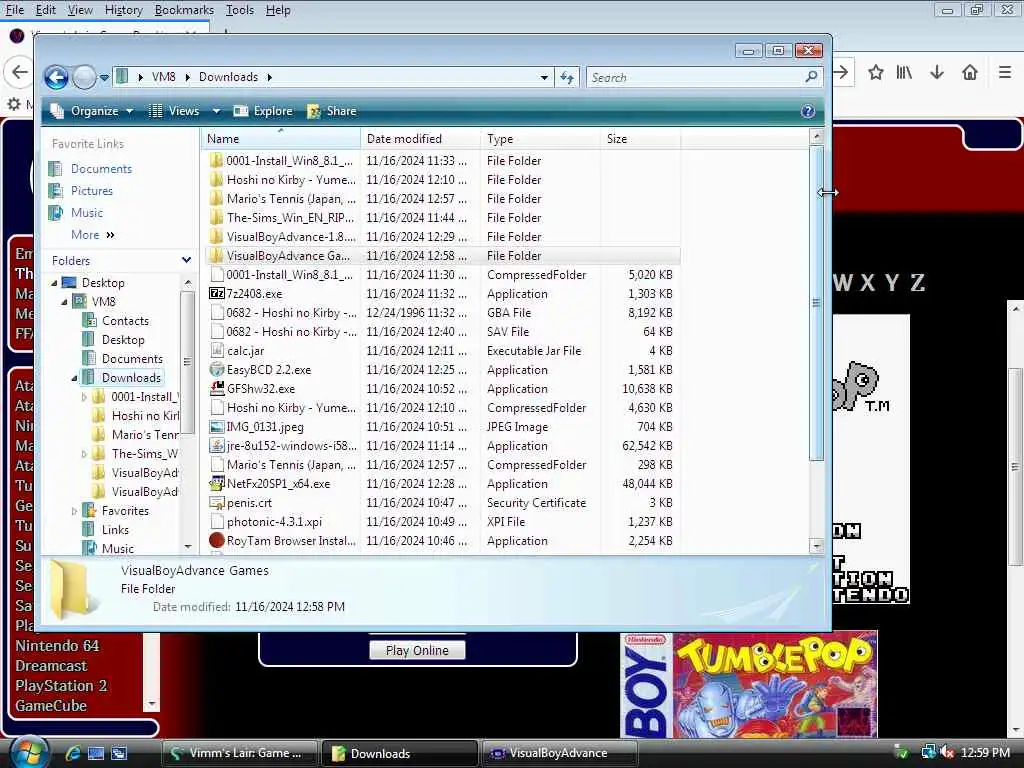Click Firefox bookmark star icon

coord(876,72)
